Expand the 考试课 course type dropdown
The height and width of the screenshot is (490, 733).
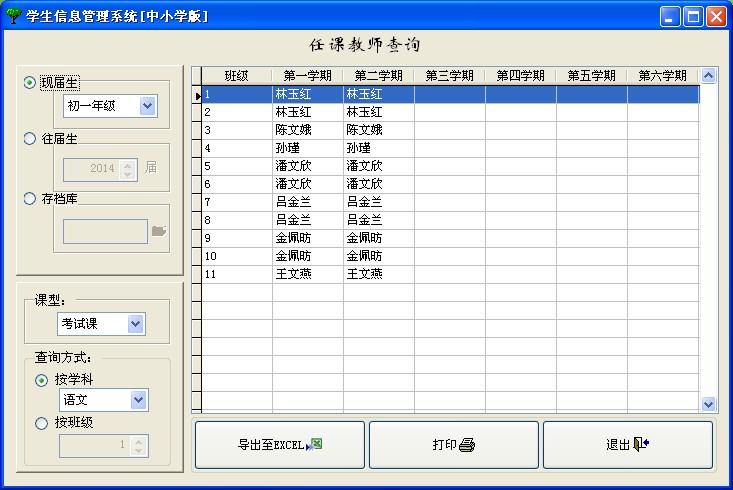point(135,324)
